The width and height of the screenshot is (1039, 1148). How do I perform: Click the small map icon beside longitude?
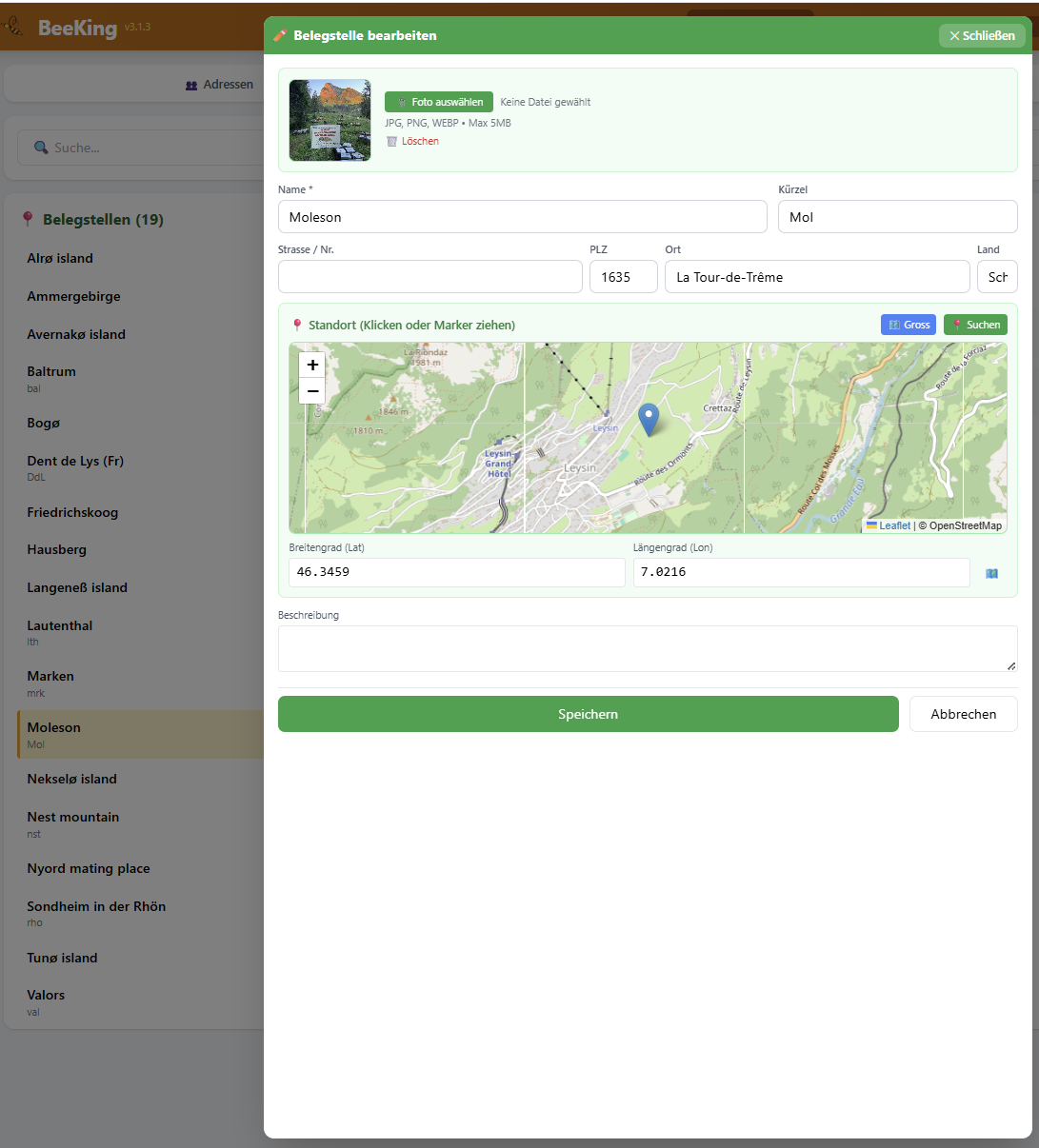click(991, 573)
